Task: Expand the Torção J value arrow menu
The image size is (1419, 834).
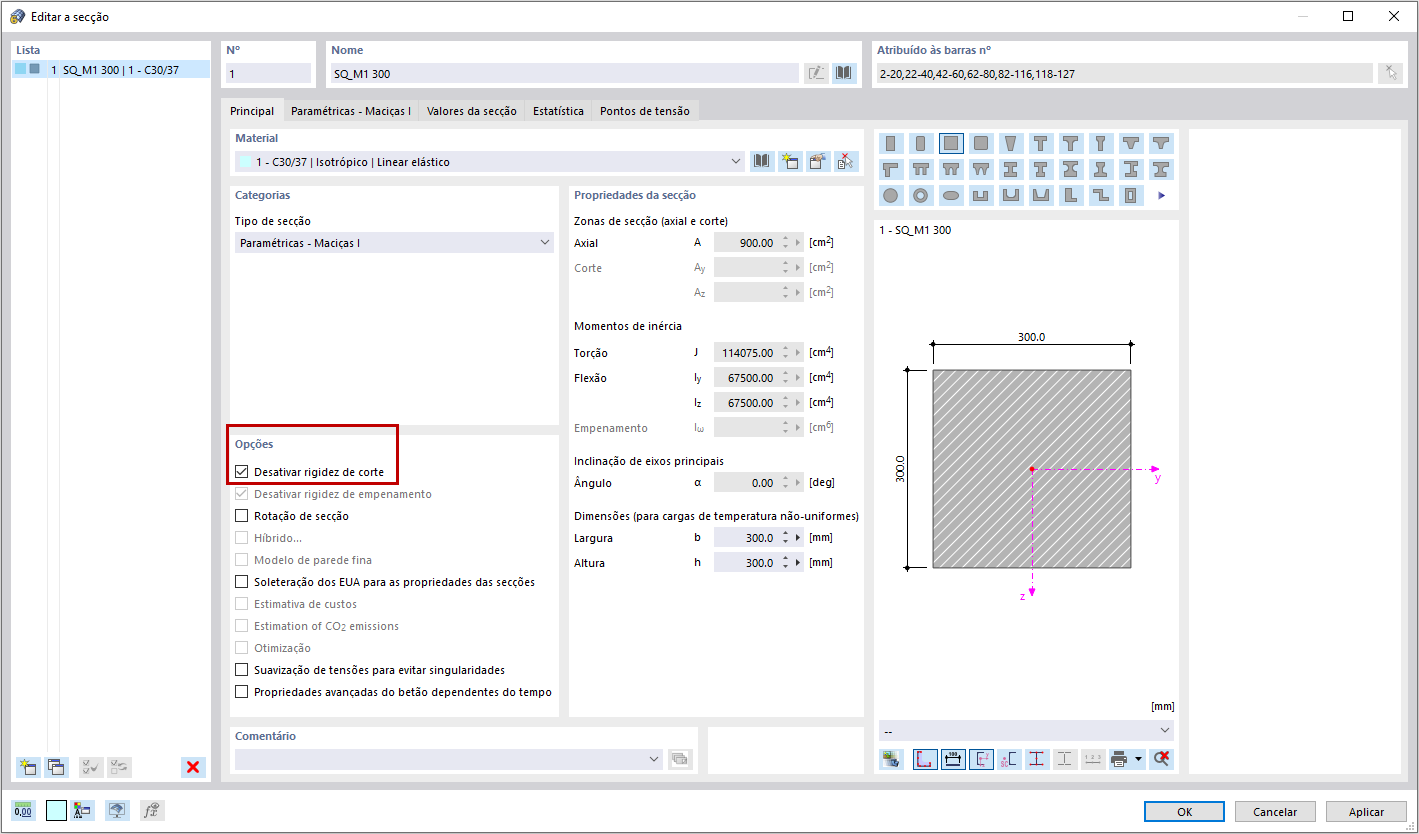Action: tap(798, 353)
